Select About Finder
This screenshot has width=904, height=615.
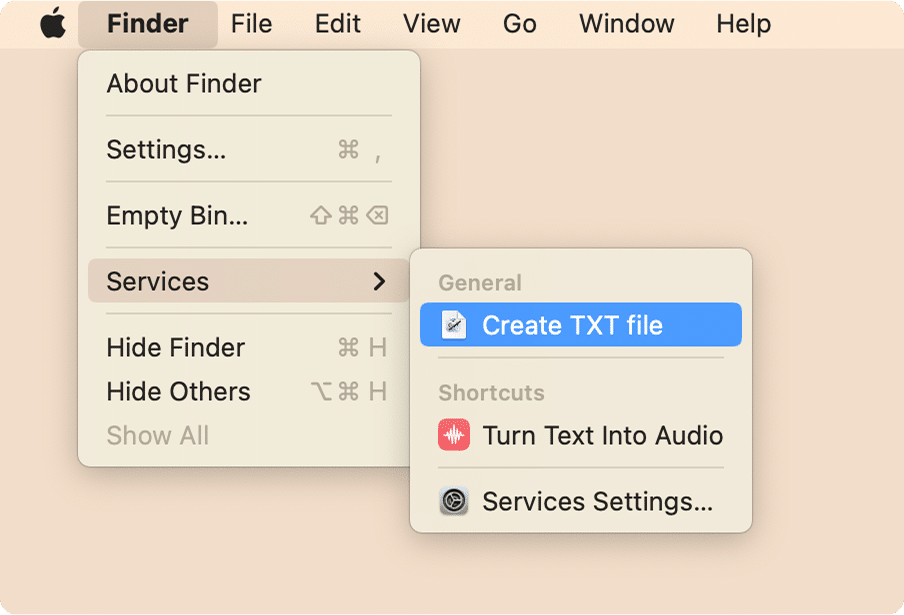tap(183, 84)
